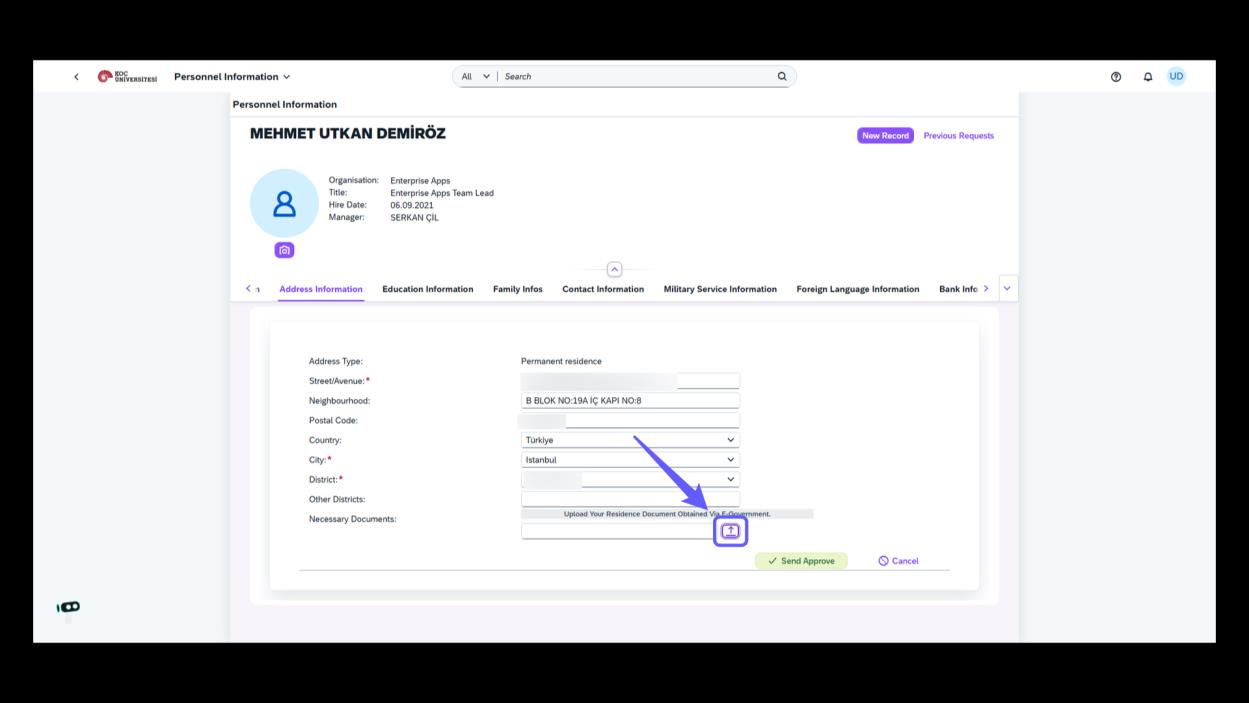Click the Other Districts field

point(630,499)
